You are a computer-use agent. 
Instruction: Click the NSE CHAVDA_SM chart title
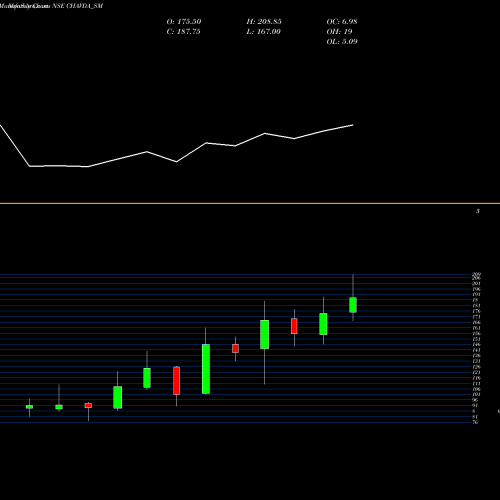[x=77, y=6]
